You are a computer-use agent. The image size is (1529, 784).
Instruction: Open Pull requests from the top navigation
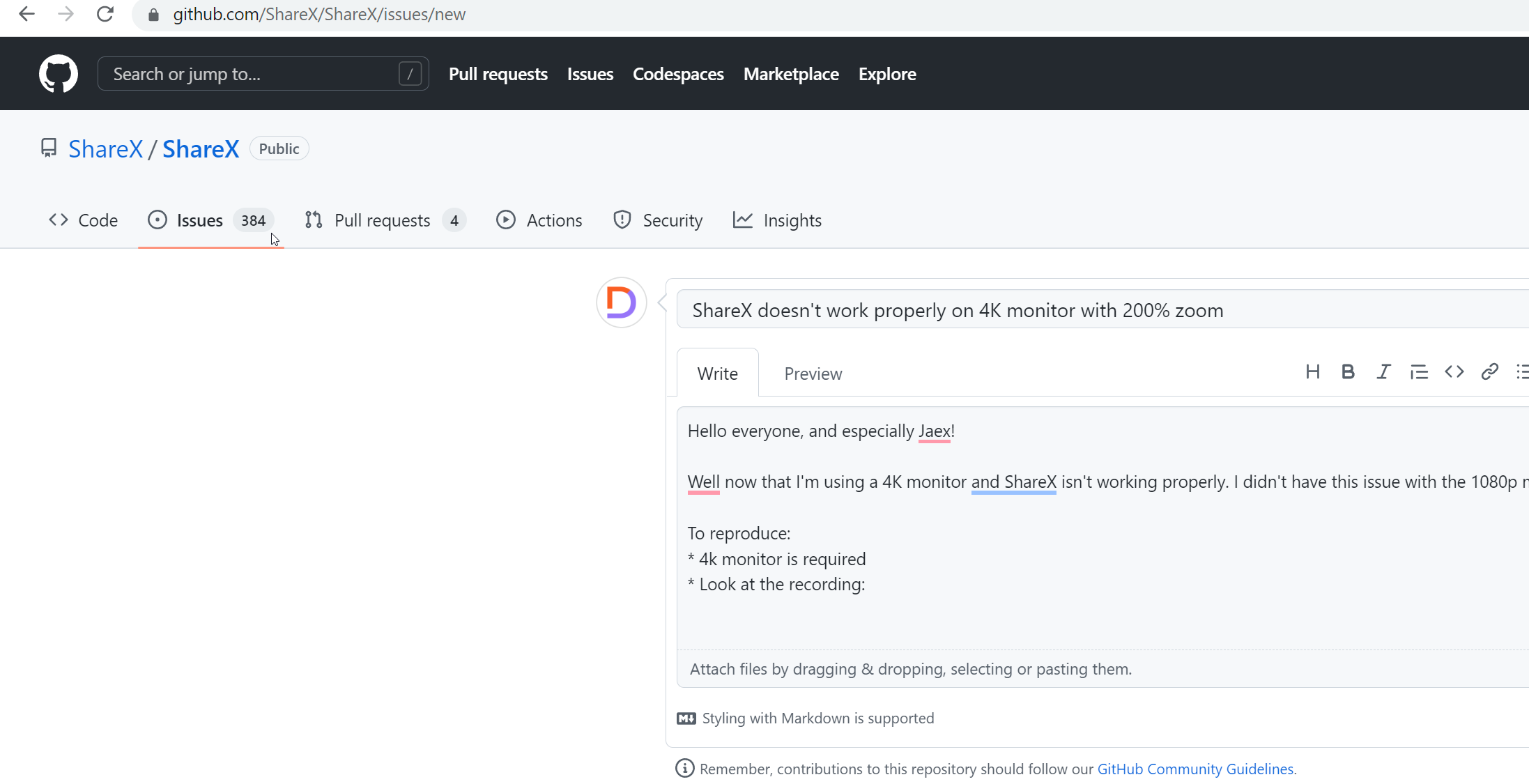(498, 73)
